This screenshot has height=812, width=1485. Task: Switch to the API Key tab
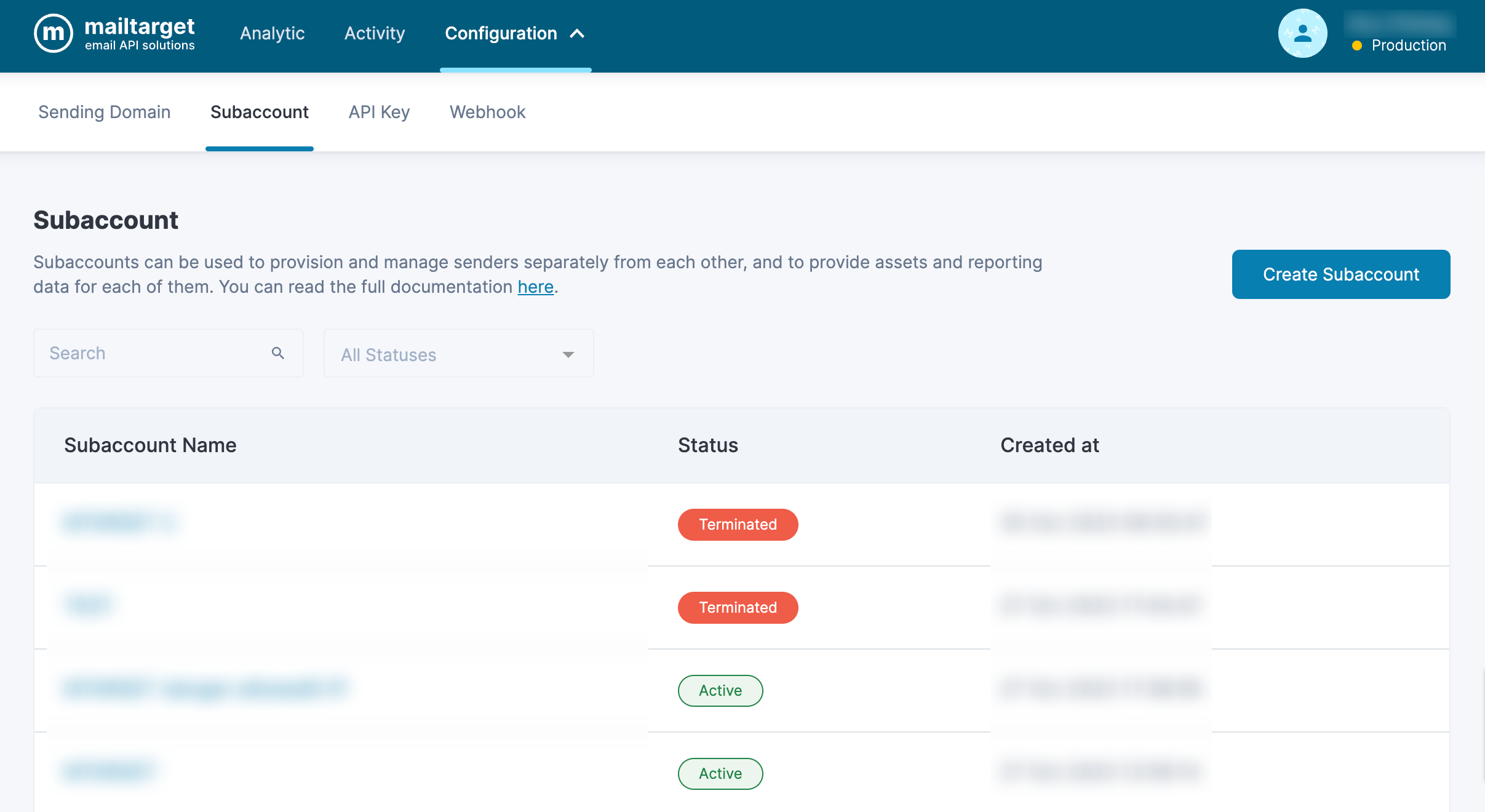[379, 112]
